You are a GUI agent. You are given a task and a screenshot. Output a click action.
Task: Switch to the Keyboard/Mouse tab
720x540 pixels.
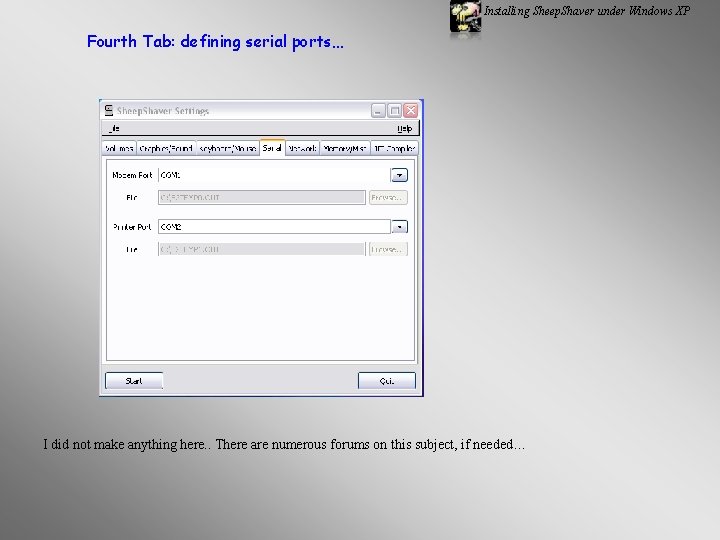click(228, 148)
